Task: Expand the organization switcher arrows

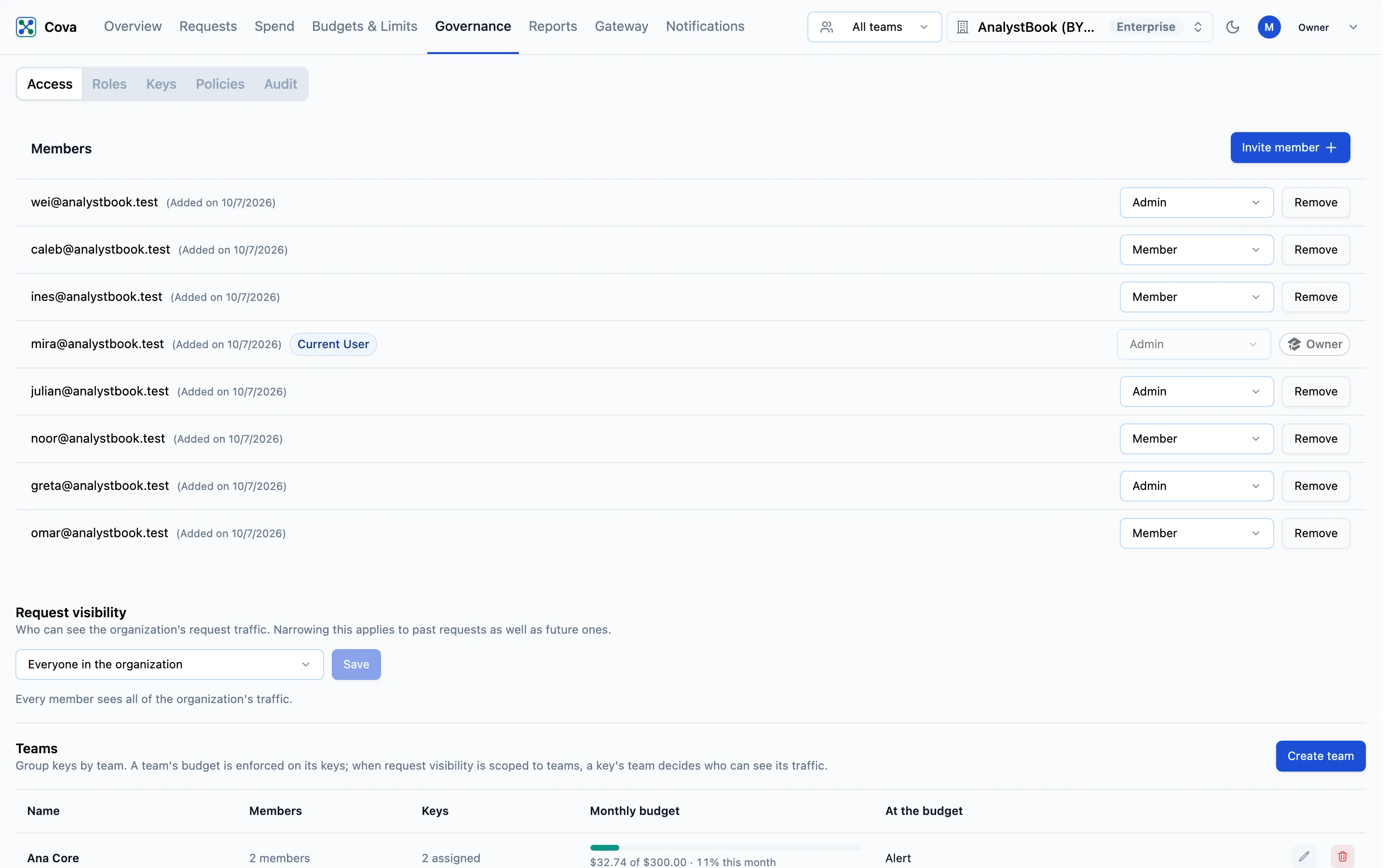Action: tap(1198, 27)
